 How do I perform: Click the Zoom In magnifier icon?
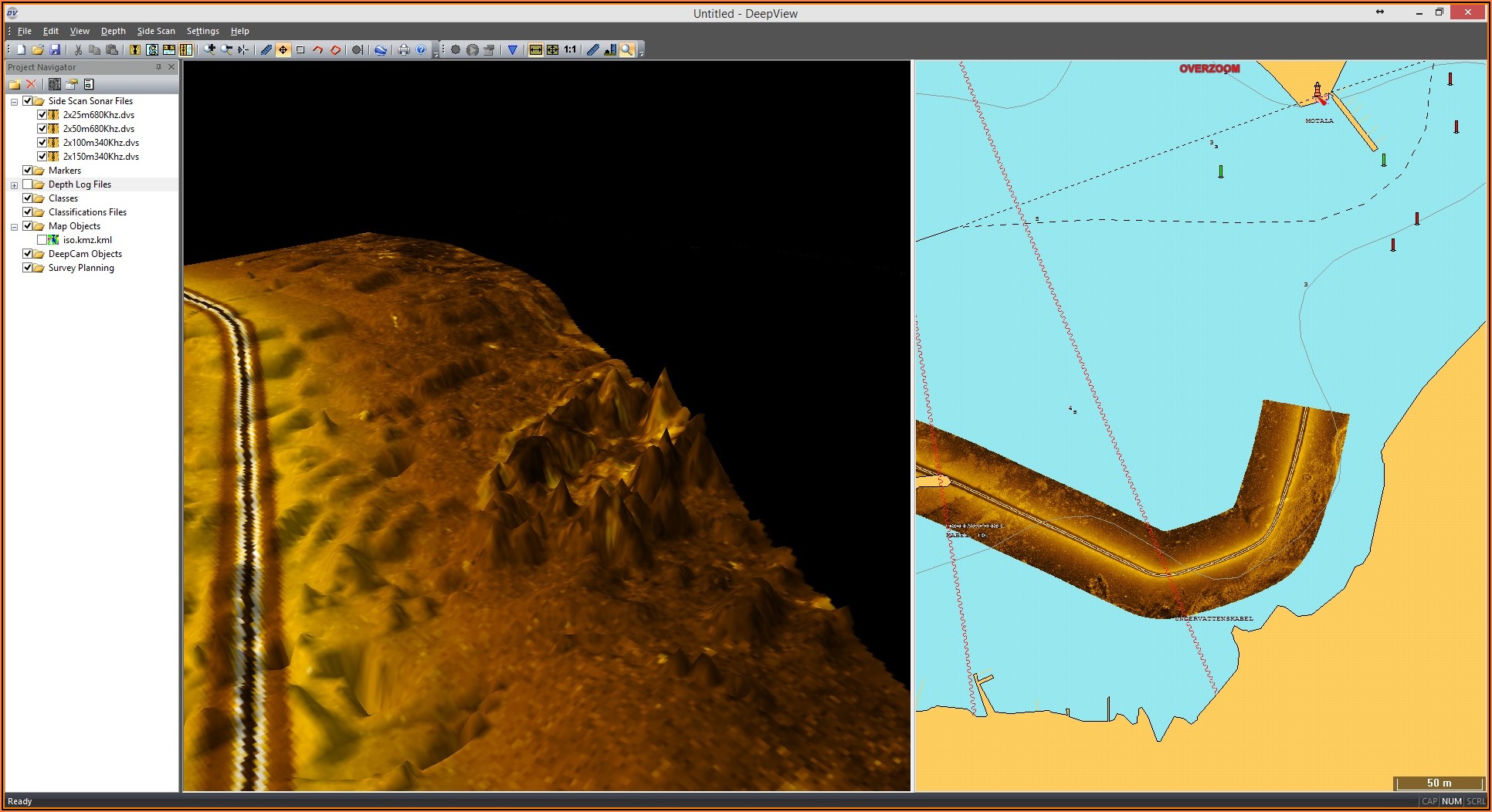(209, 50)
